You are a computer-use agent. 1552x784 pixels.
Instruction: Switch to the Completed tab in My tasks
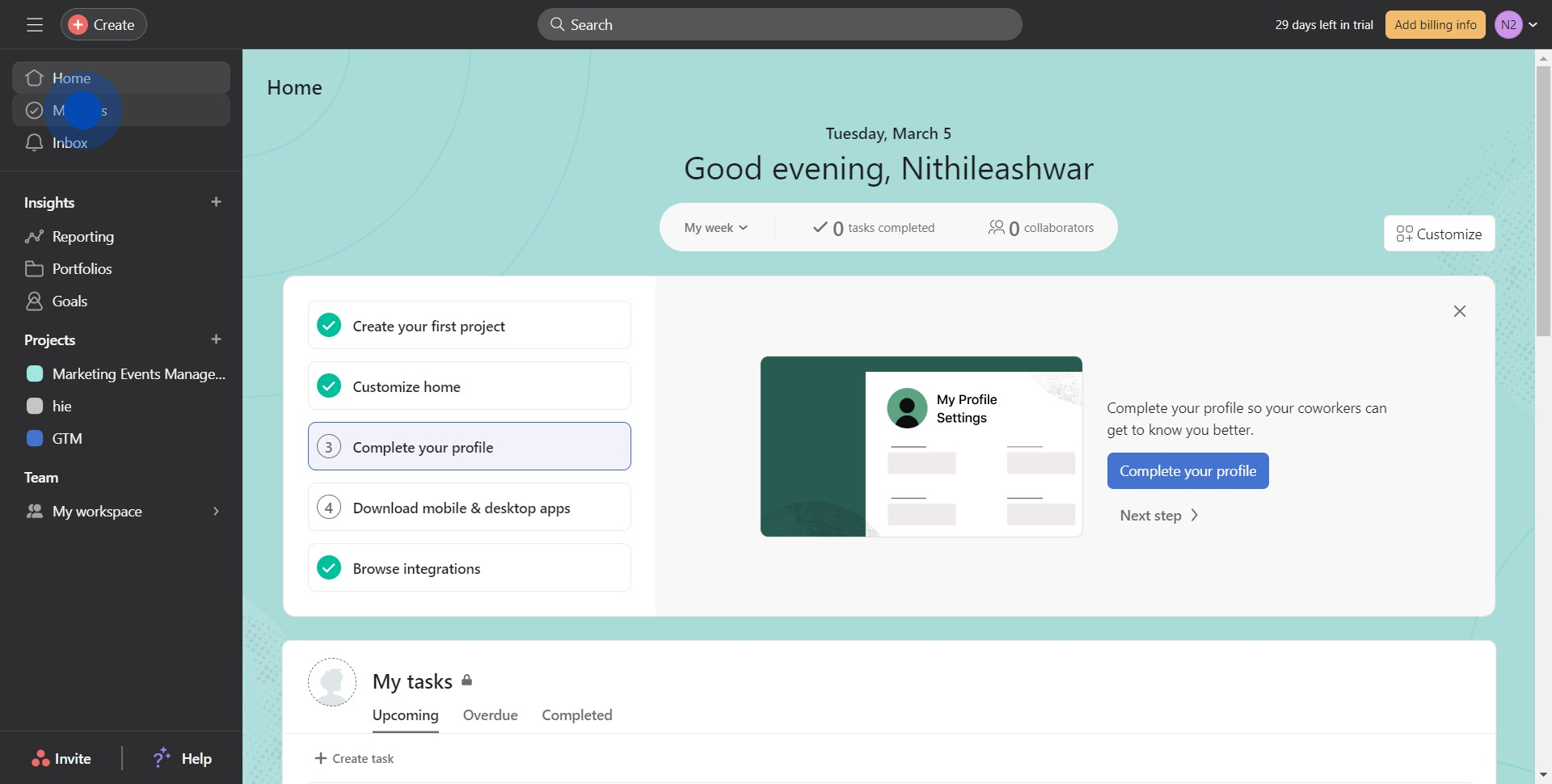pyautogui.click(x=576, y=714)
